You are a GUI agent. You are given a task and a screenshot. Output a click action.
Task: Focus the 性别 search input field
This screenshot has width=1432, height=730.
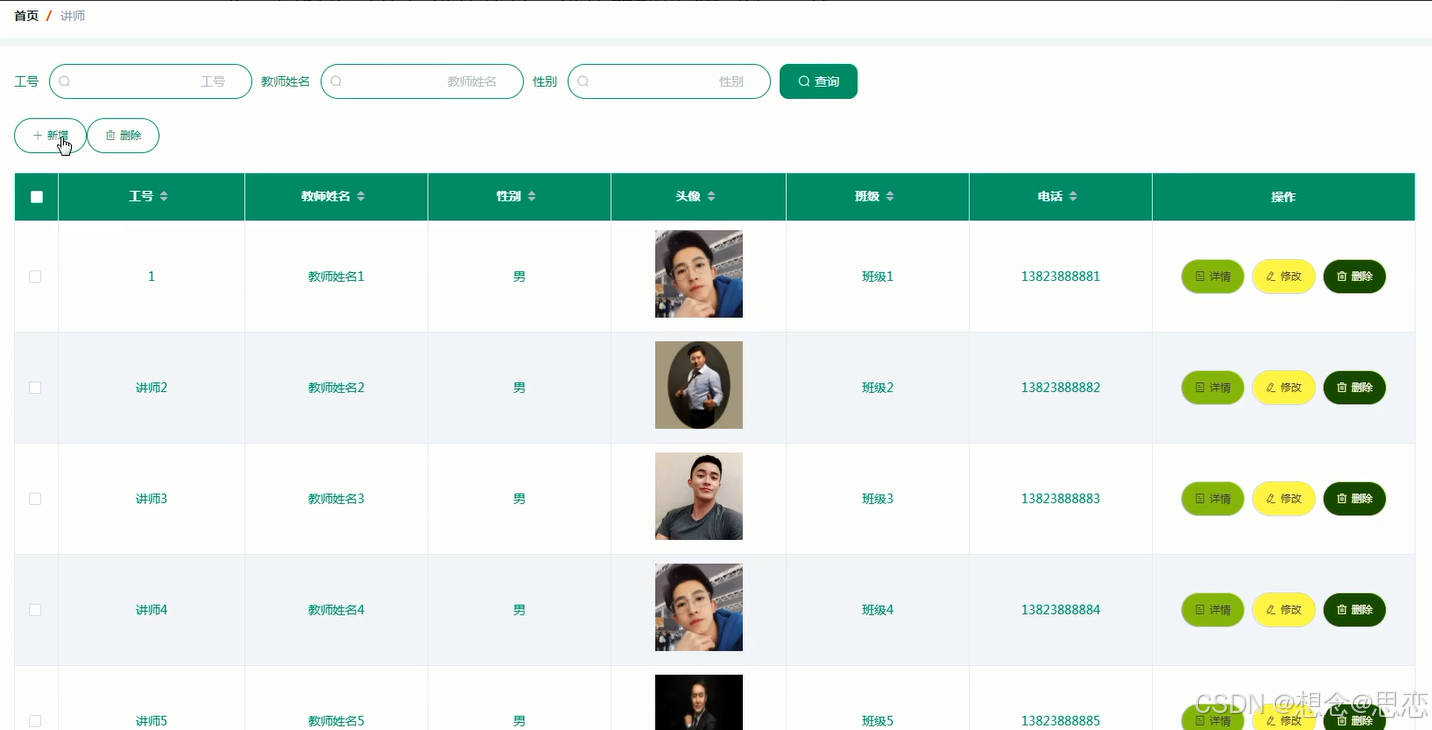[x=669, y=81]
